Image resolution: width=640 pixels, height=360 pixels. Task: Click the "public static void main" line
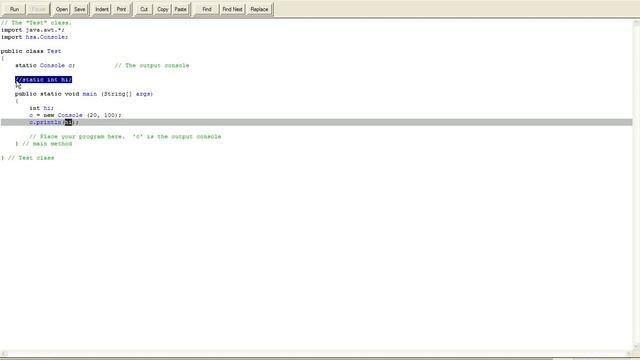(x=84, y=94)
